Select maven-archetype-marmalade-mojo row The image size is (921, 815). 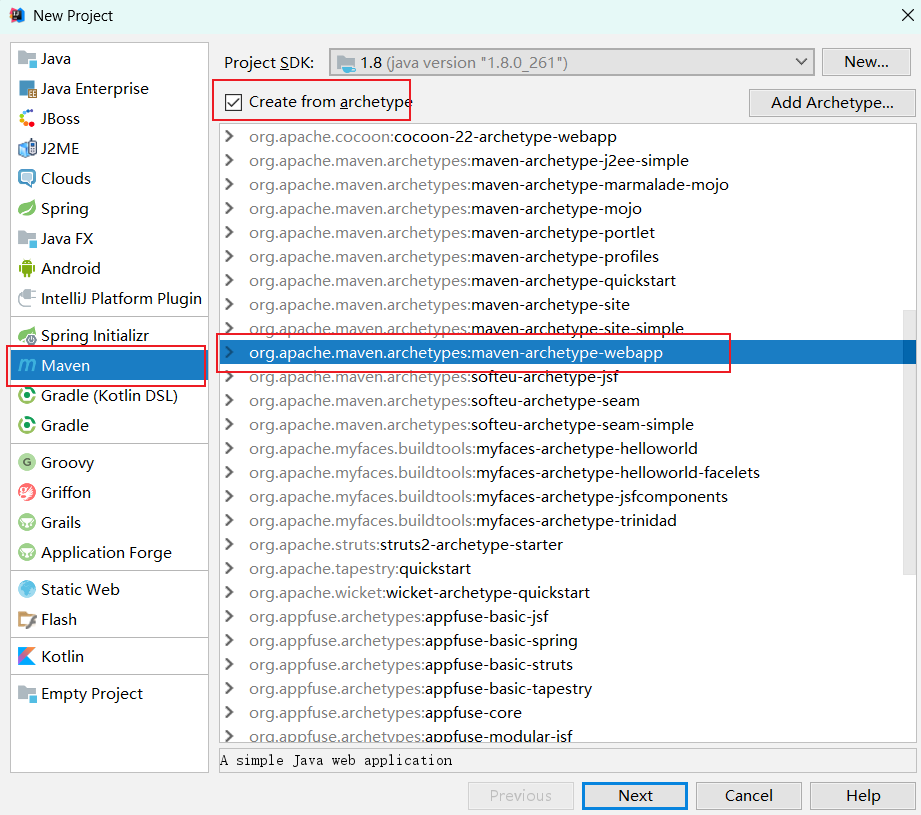tap(567, 184)
